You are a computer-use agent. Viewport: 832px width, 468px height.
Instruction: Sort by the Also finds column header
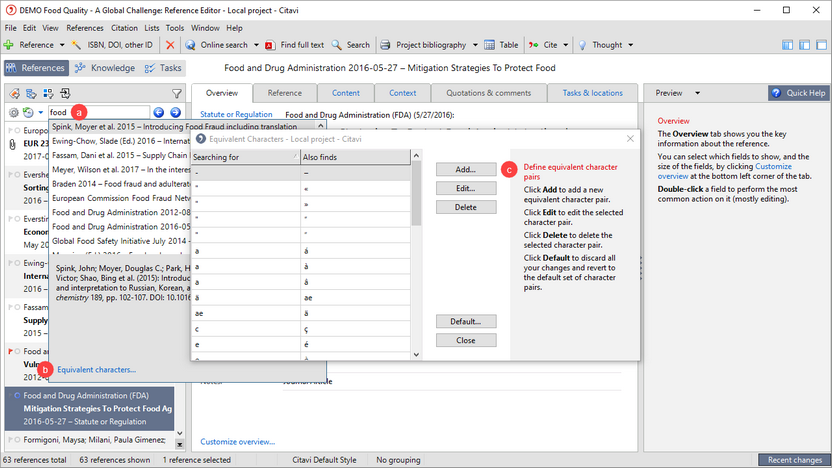356,157
